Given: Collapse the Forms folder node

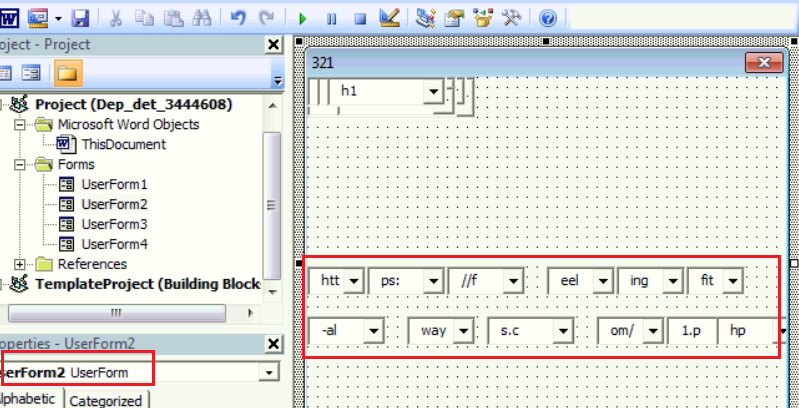Looking at the screenshot, I should coord(19,165).
